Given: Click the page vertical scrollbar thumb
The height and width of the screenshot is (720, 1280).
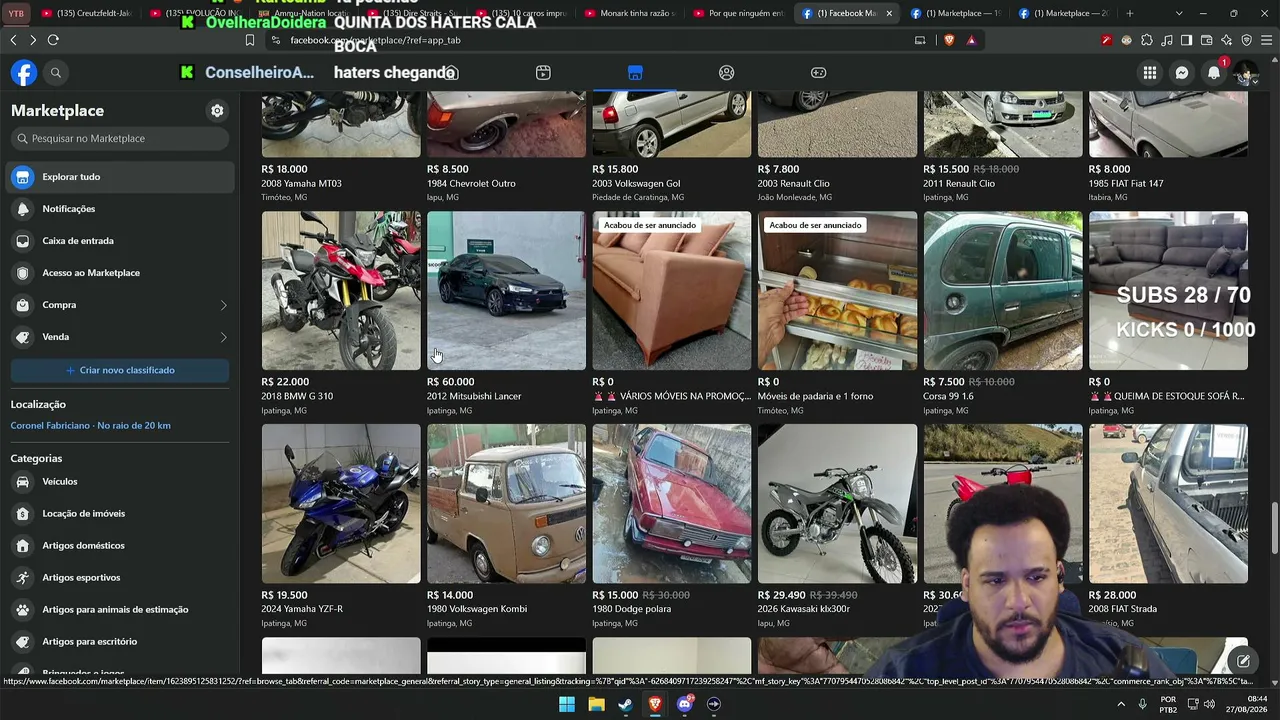Looking at the screenshot, I should pyautogui.click(x=1275, y=528).
